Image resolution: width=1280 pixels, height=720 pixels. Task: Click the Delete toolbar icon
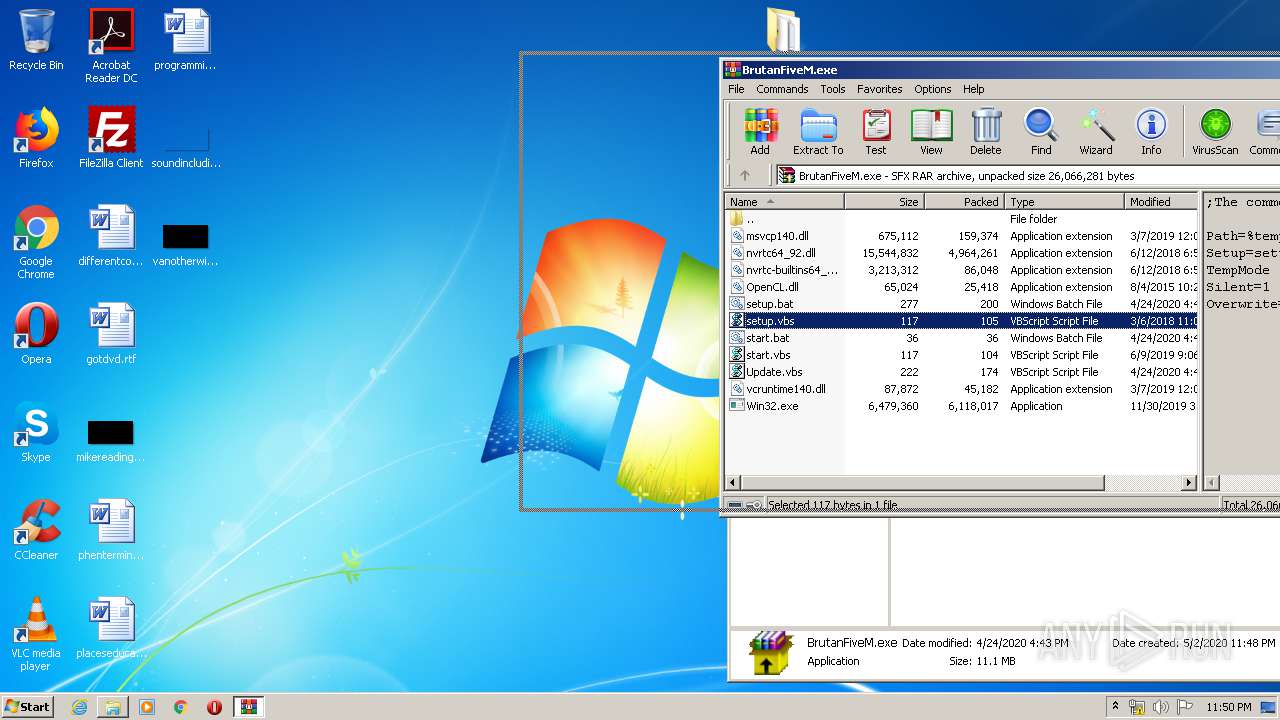pos(985,132)
